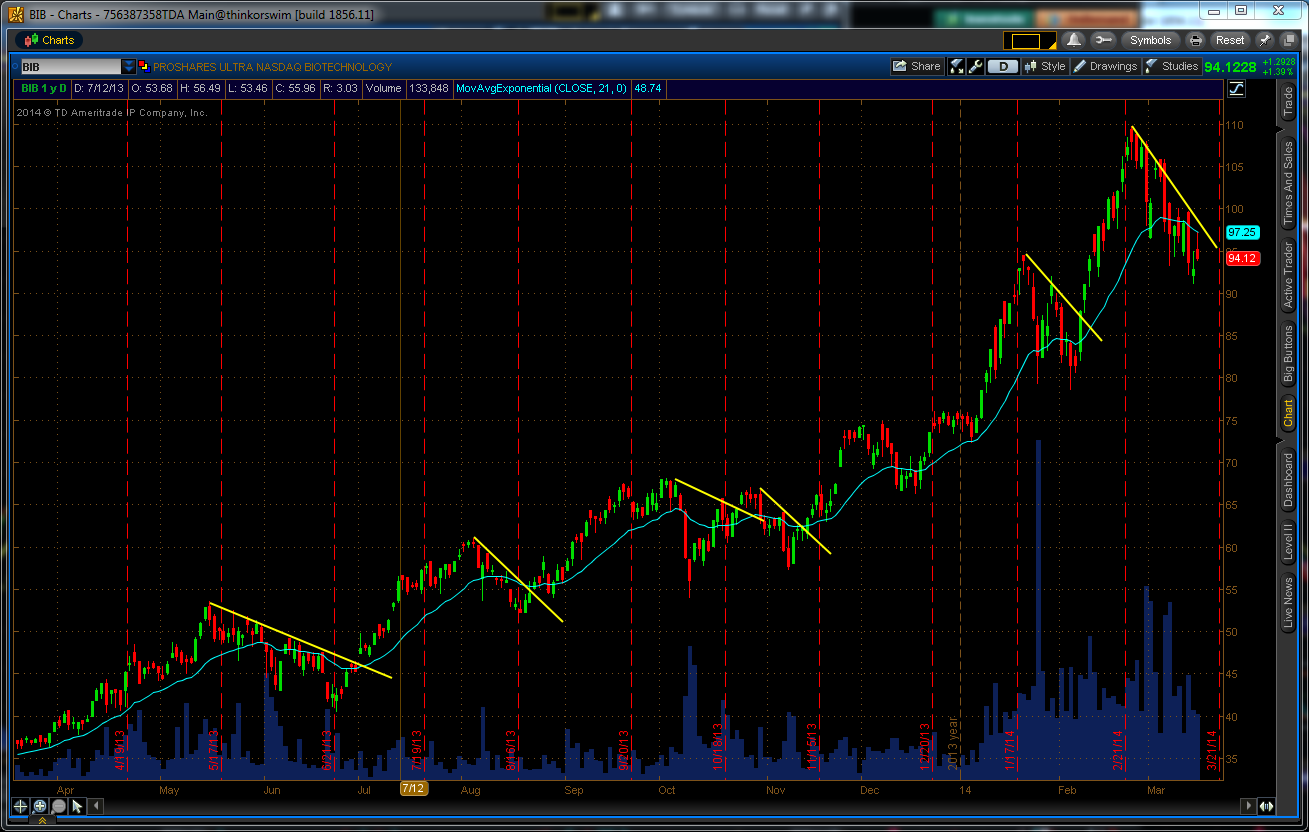Screen dimensions: 1309x832
Task: Open the Drawings menu
Action: point(1105,67)
